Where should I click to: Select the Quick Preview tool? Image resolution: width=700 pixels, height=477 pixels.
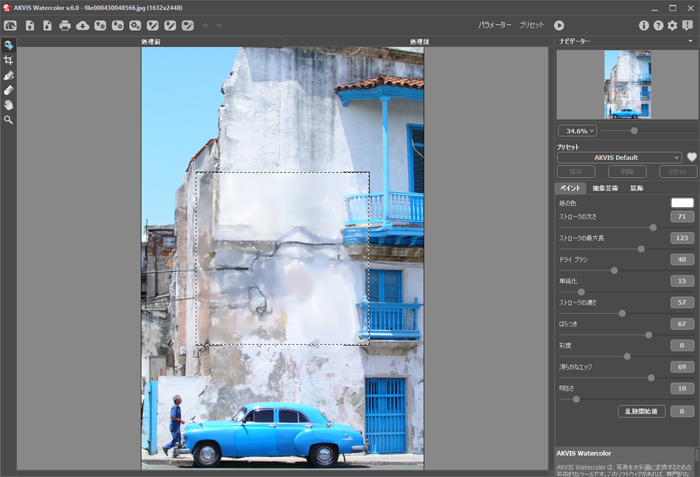[x=8, y=45]
